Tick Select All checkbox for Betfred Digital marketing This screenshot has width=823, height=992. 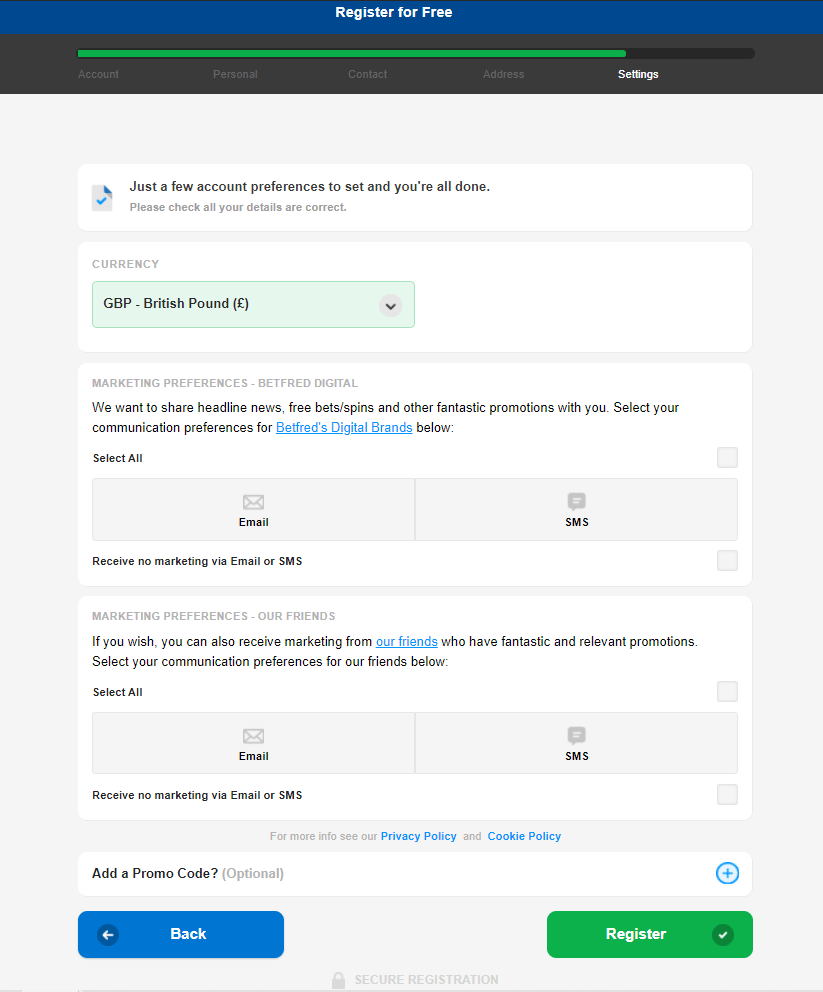727,458
